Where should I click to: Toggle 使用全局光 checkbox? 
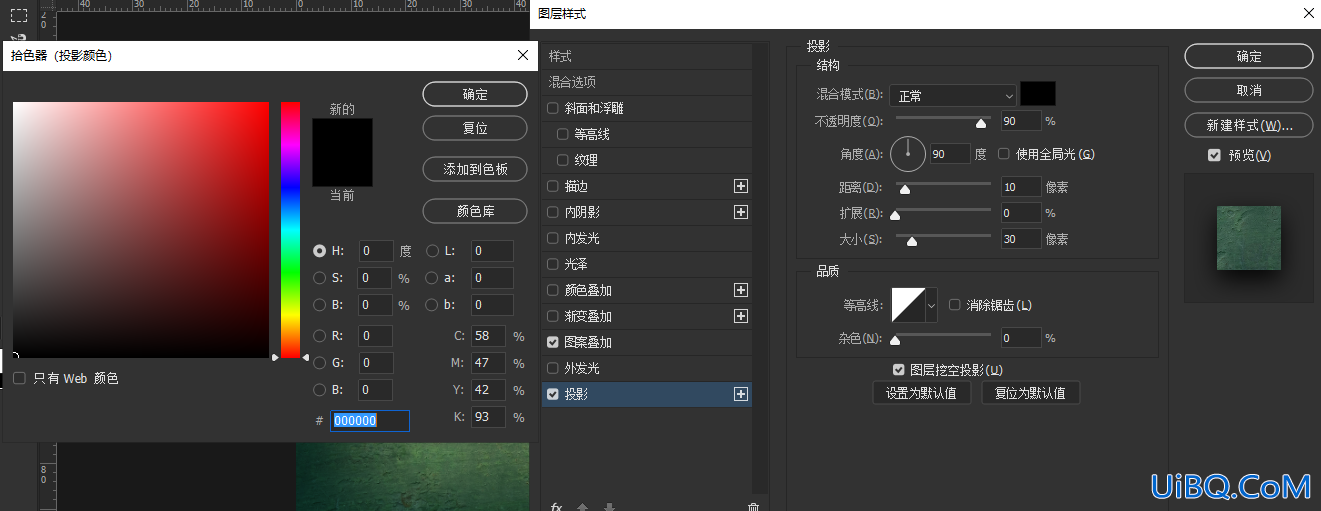point(1004,154)
